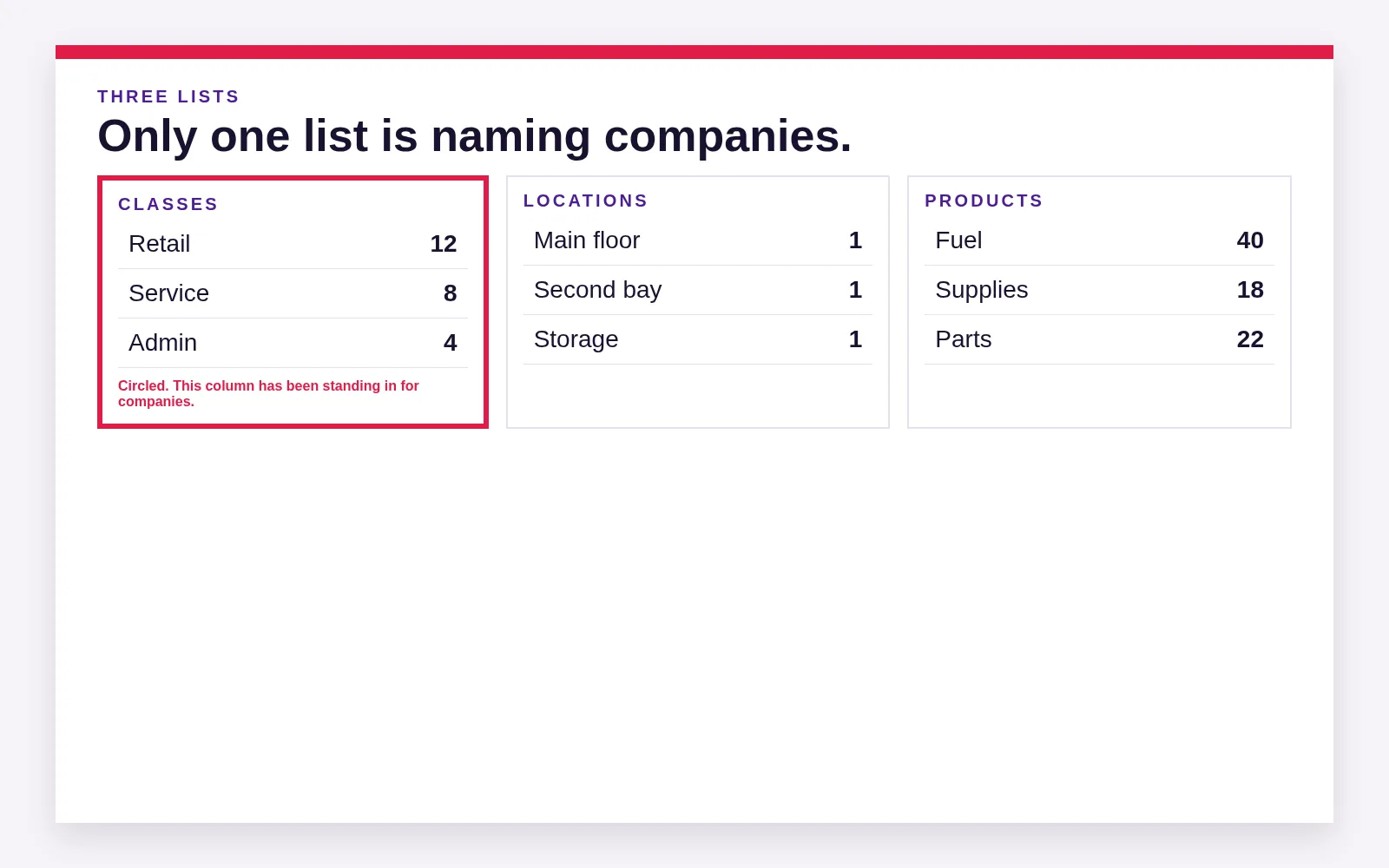Click the value 1 beside Storage

tap(855, 339)
